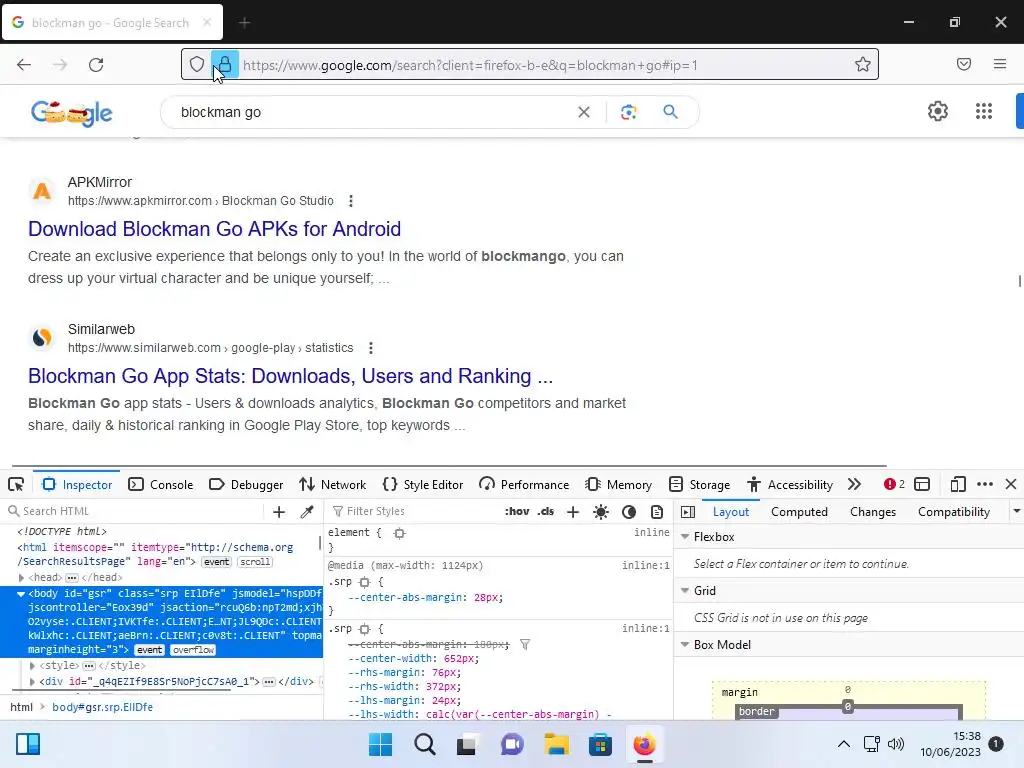Open the Storage tab
1024x768 pixels.
coord(699,485)
